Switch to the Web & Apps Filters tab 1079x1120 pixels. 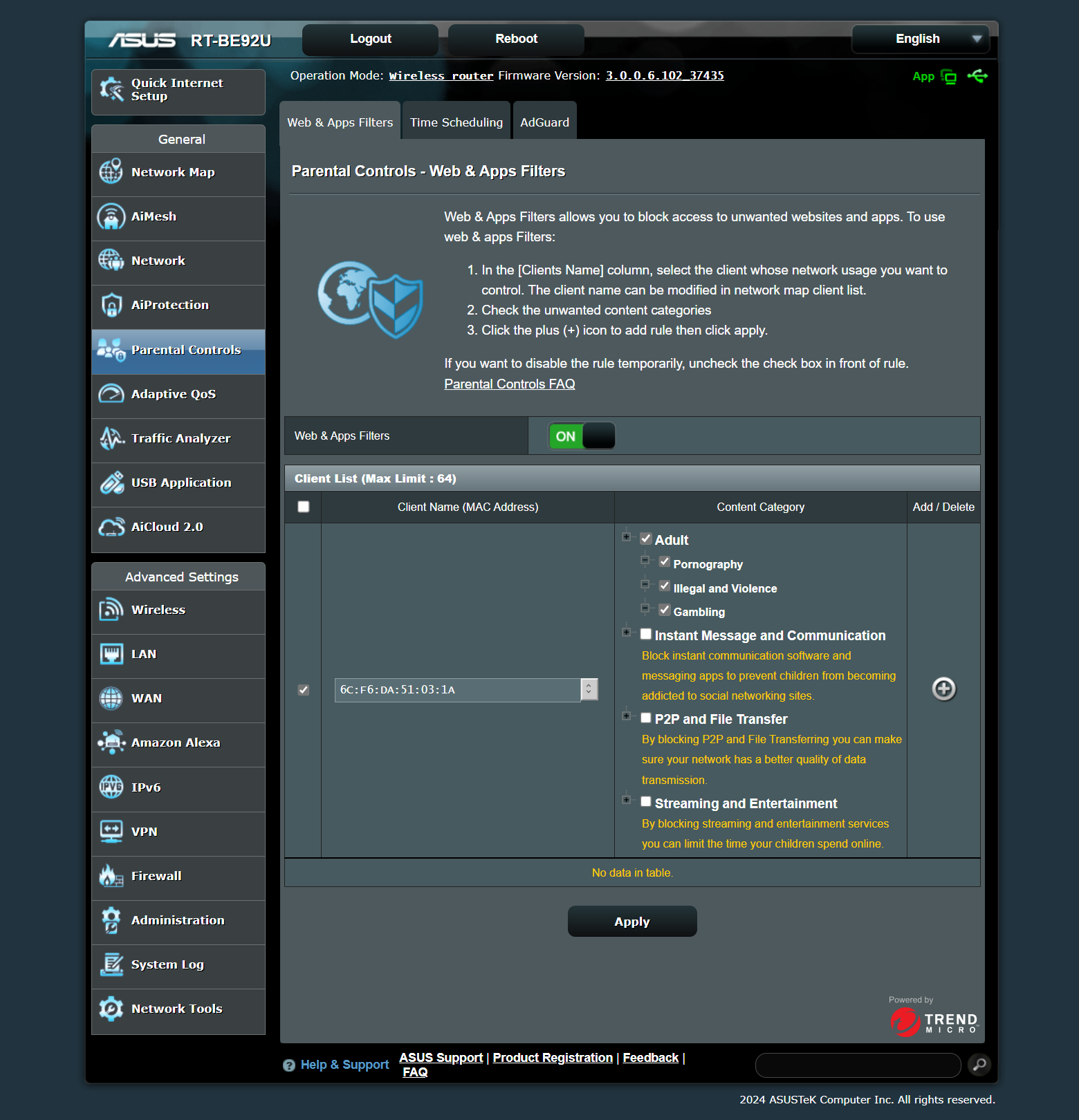[340, 121]
